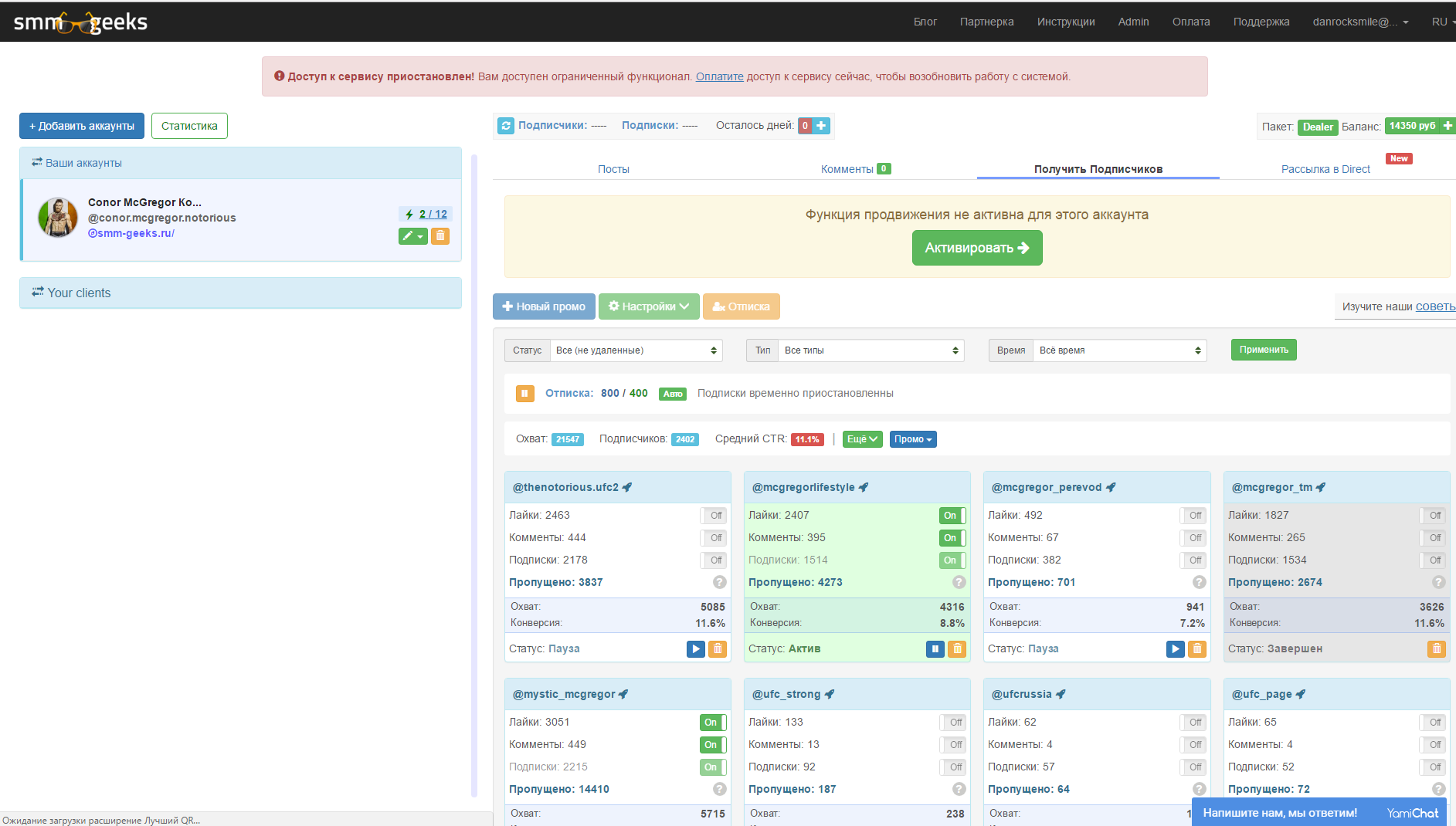Screen dimensions: 1456x826
Task: Turn off Лайки for @mcgregorlifestyle
Action: point(953,515)
